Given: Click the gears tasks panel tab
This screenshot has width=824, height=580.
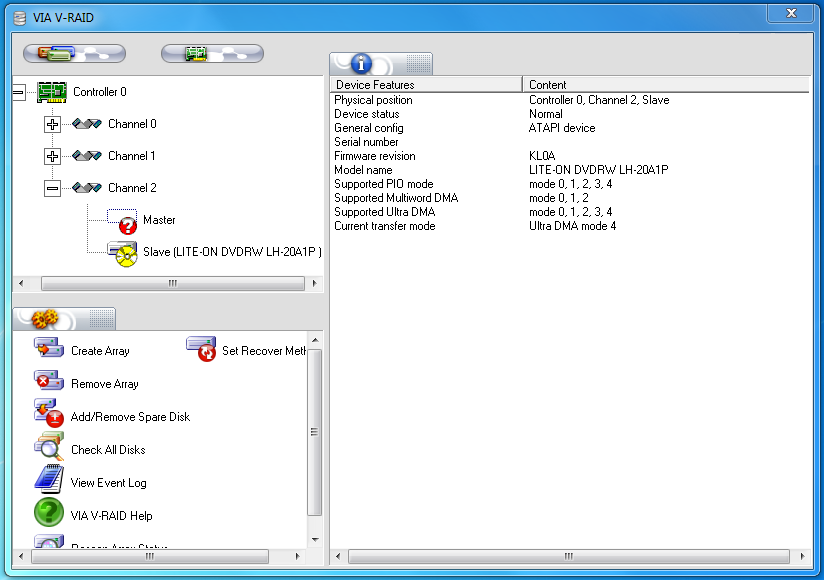Looking at the screenshot, I should pyautogui.click(x=64, y=319).
